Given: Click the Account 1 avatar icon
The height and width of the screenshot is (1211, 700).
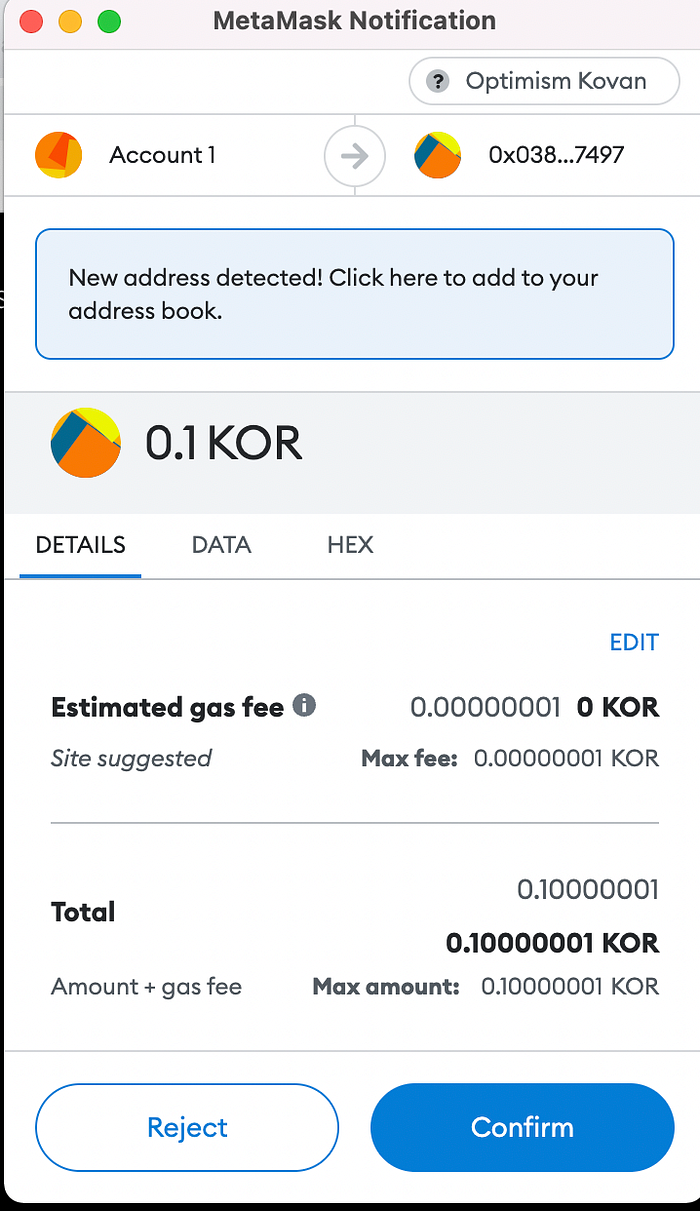Looking at the screenshot, I should (59, 155).
